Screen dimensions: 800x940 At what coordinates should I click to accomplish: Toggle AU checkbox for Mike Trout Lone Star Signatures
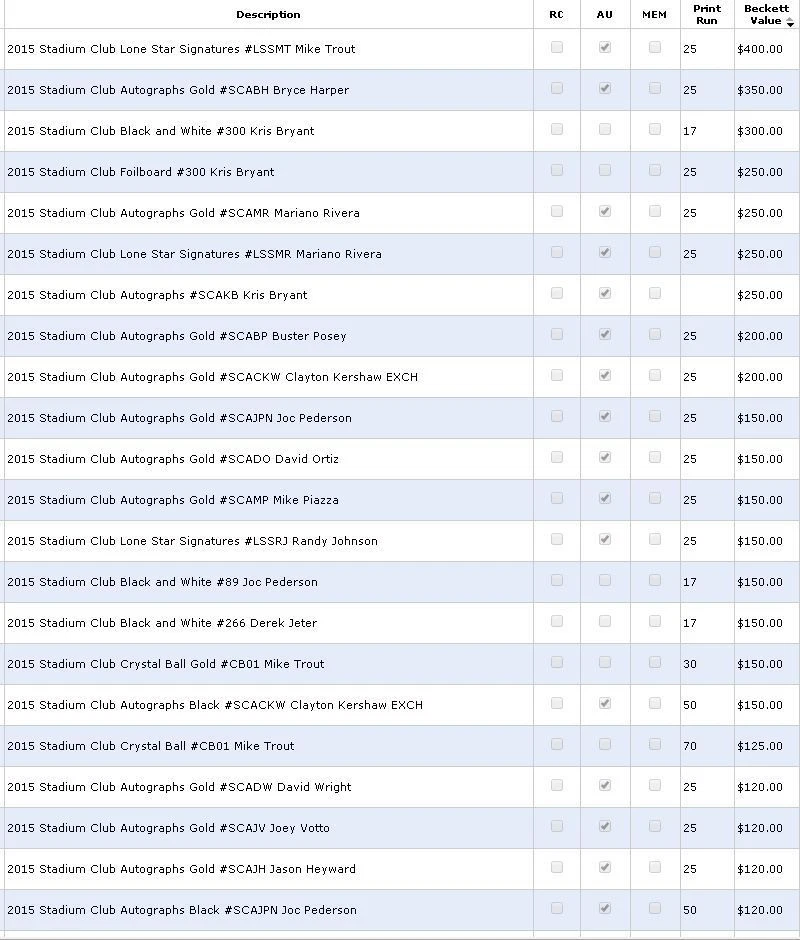[x=604, y=47]
